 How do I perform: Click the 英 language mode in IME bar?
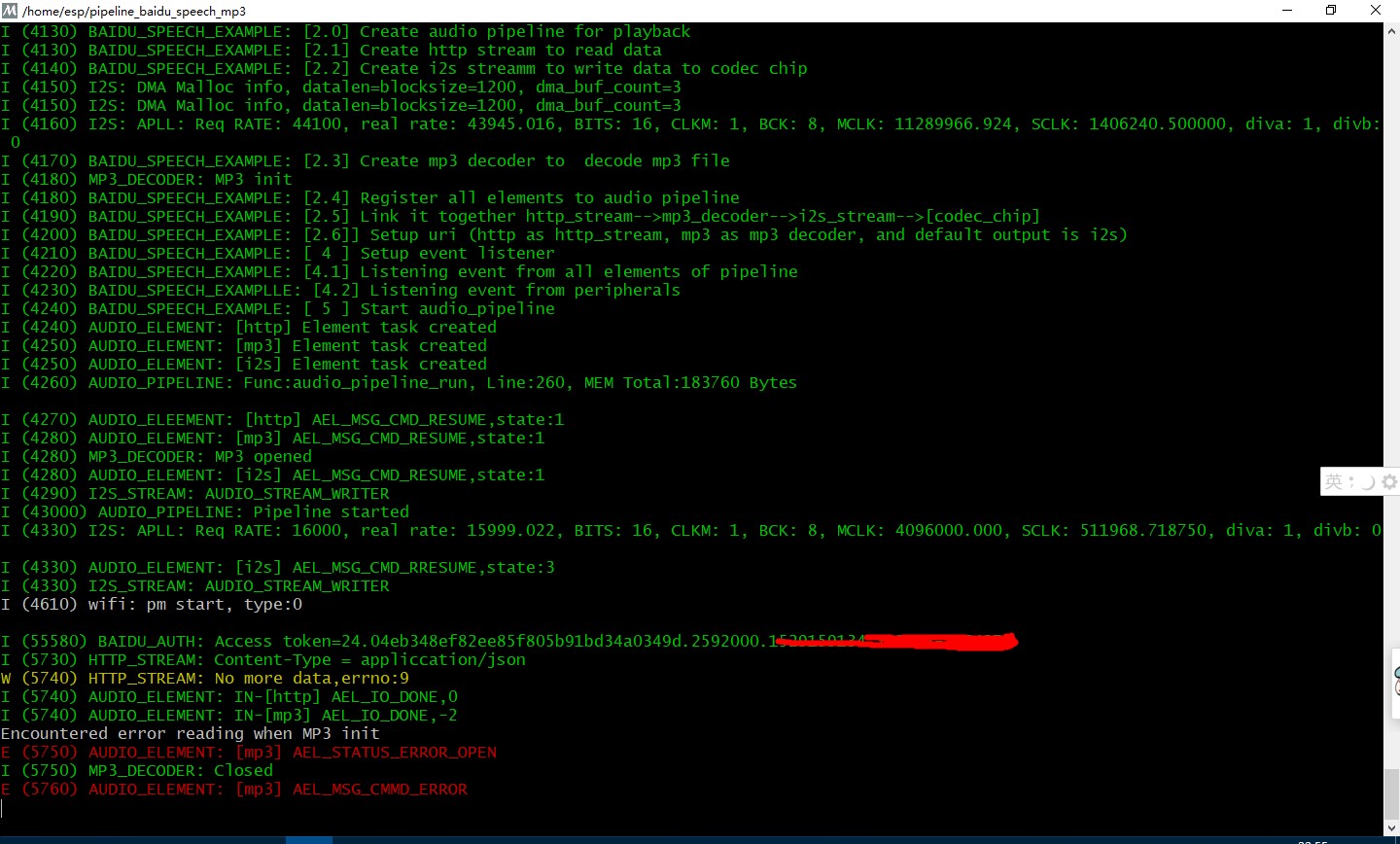click(x=1333, y=481)
